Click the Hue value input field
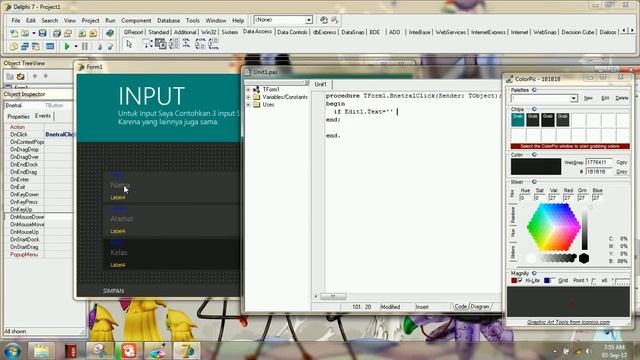640x360 pixels. (525, 198)
